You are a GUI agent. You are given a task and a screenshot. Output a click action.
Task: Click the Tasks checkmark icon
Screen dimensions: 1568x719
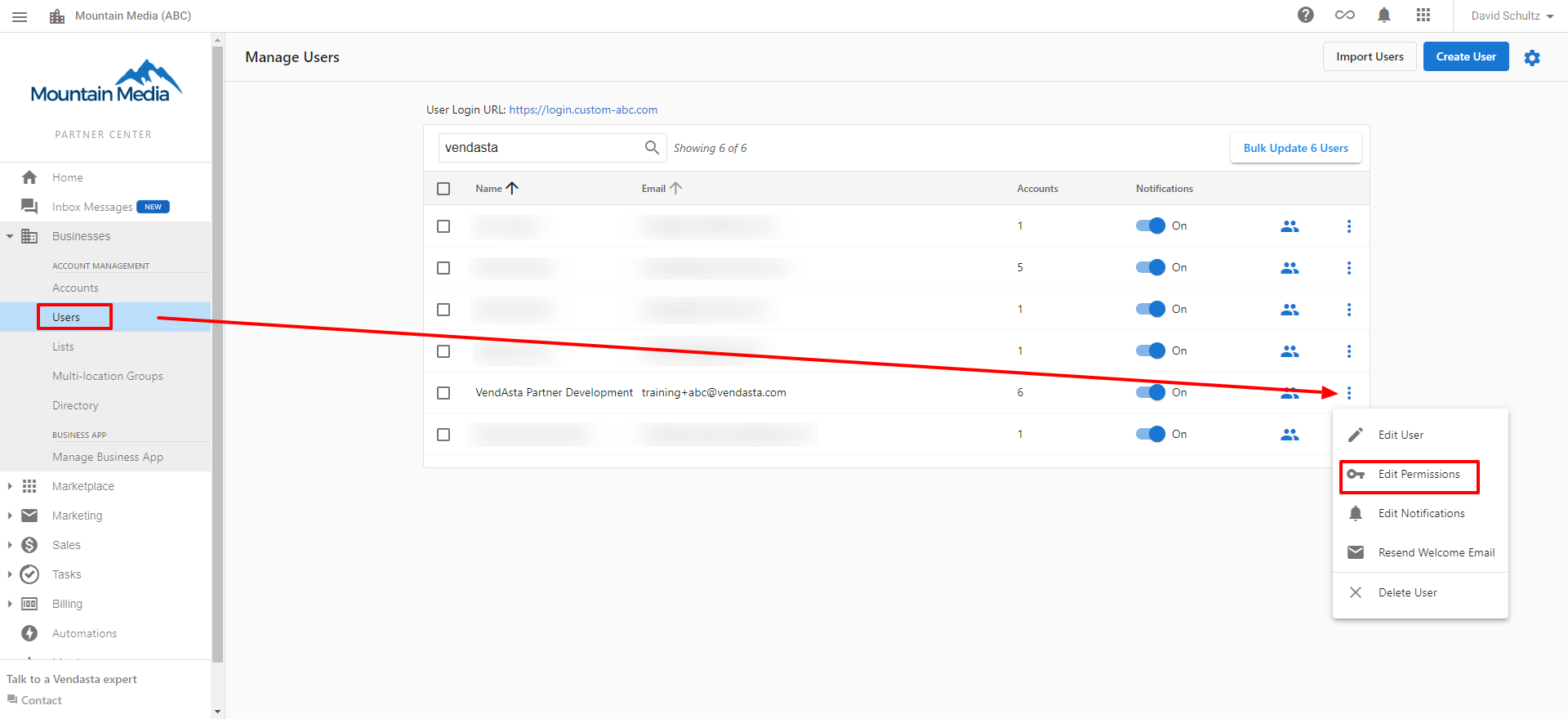pos(29,574)
